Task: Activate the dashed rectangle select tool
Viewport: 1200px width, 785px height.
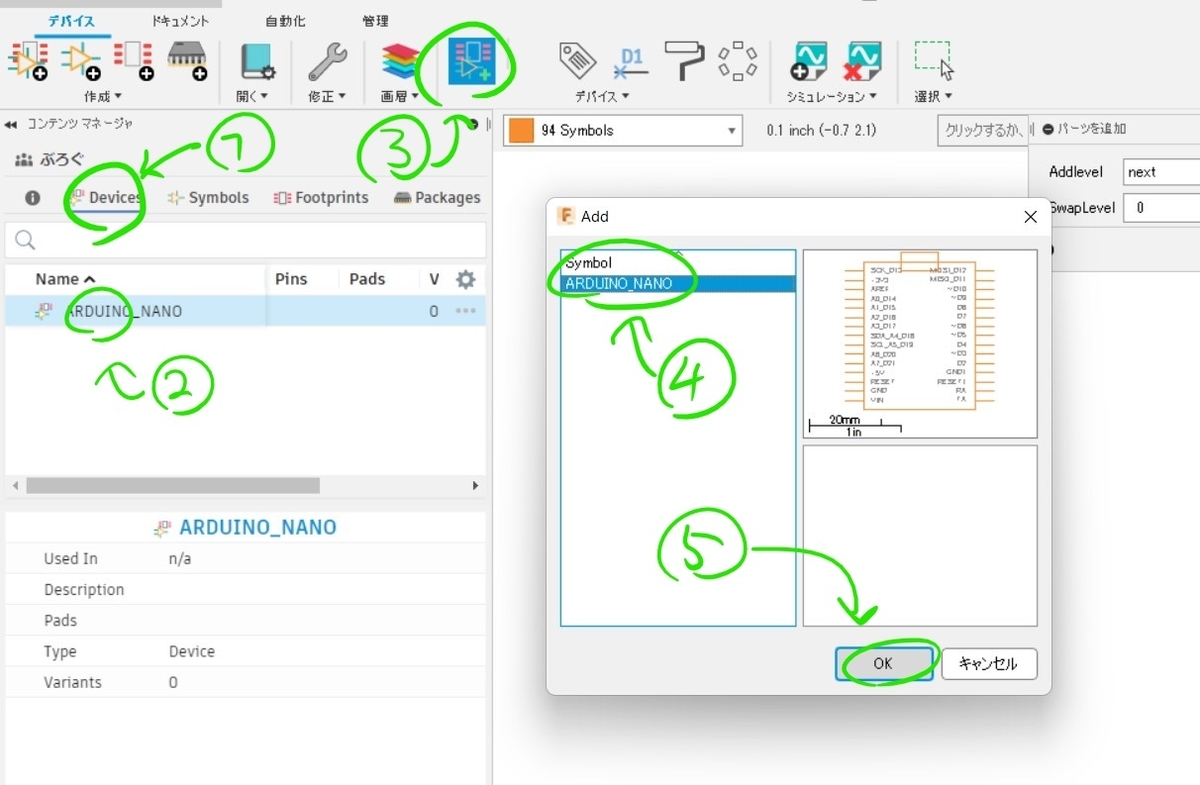Action: pyautogui.click(x=934, y=60)
